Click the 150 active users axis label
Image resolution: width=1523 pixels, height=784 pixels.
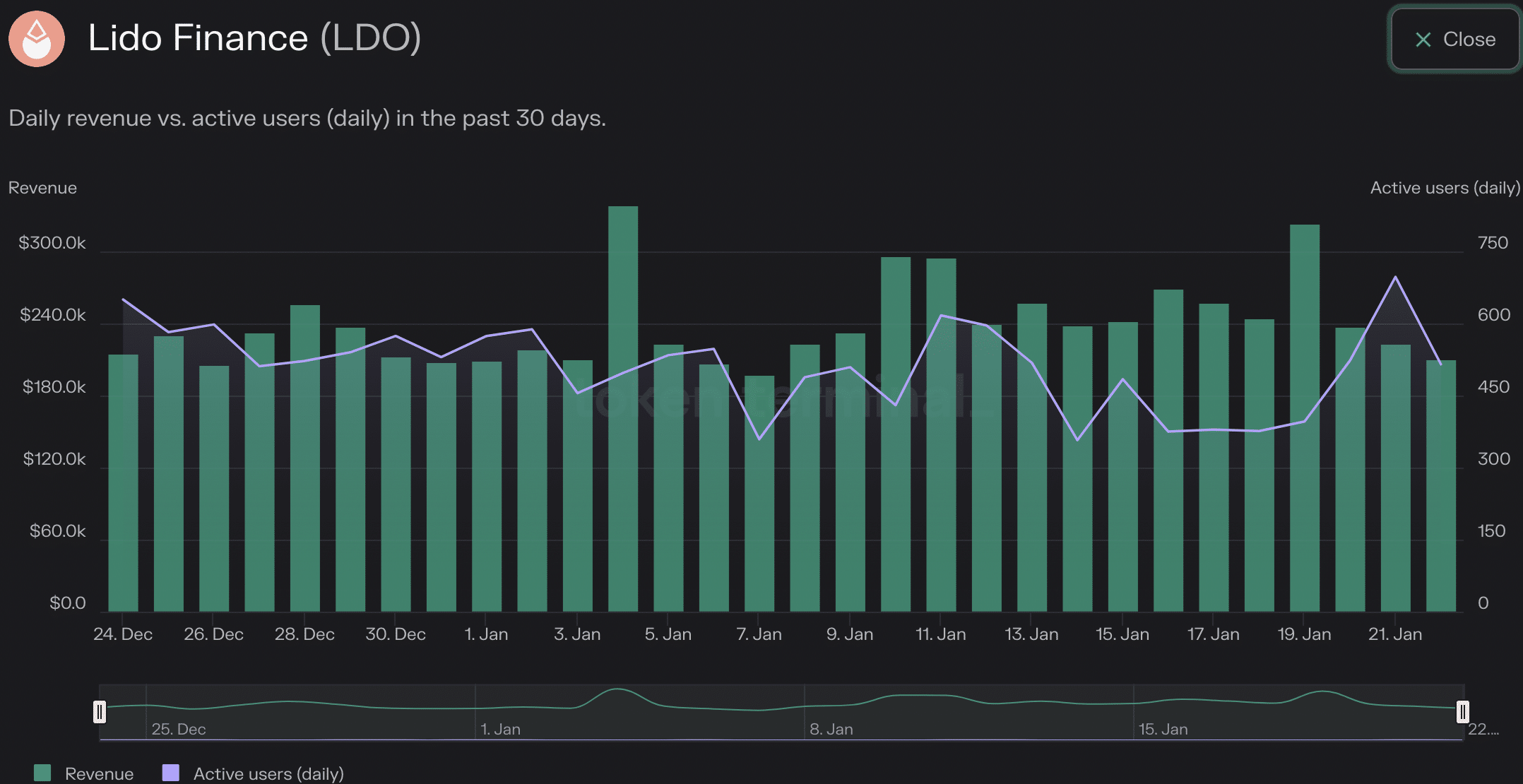click(1492, 531)
